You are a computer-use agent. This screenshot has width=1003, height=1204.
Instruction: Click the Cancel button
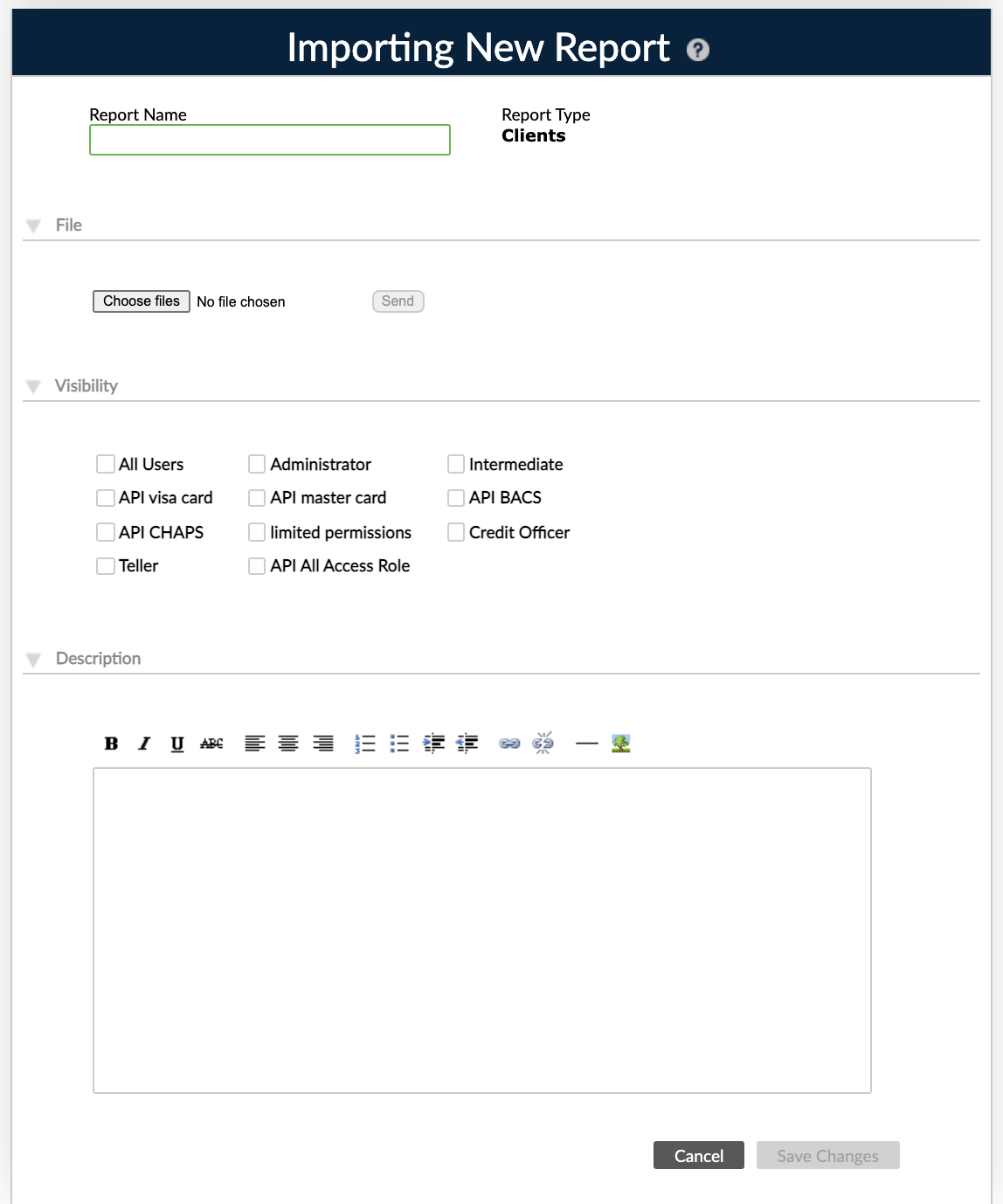tap(698, 1155)
